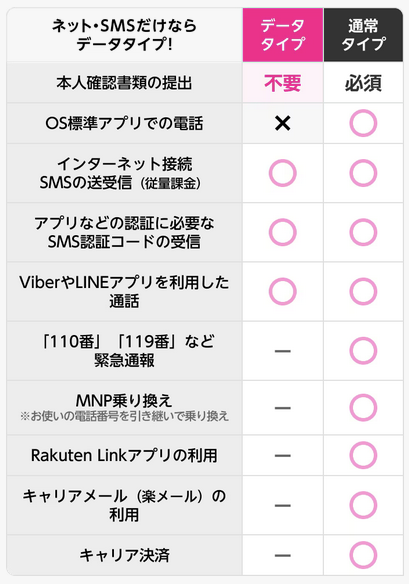This screenshot has width=409, height=584.
Task: Click the dark 通常タイプ column header
Action: (x=363, y=35)
